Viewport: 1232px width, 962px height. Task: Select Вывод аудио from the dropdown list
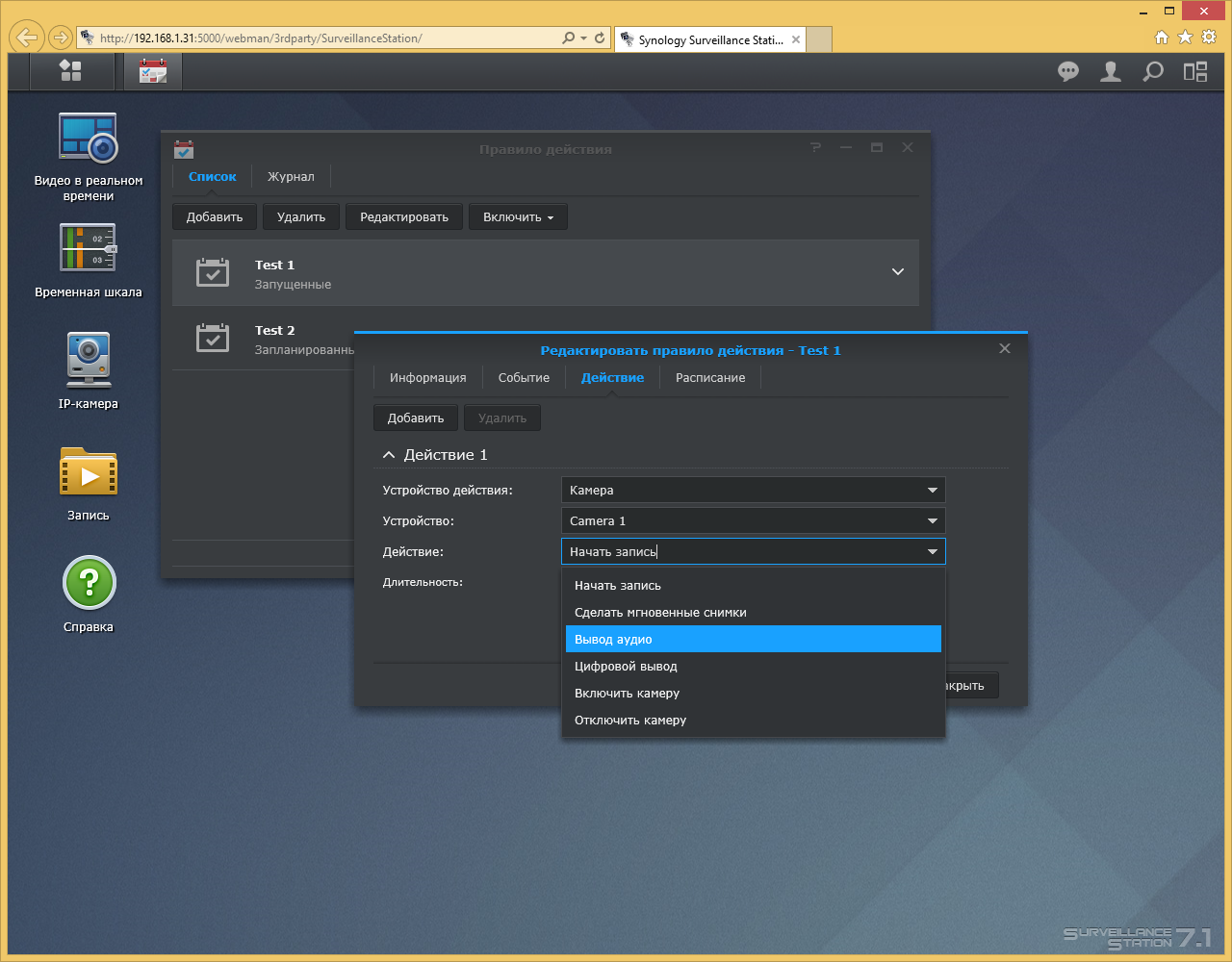pyautogui.click(x=754, y=639)
